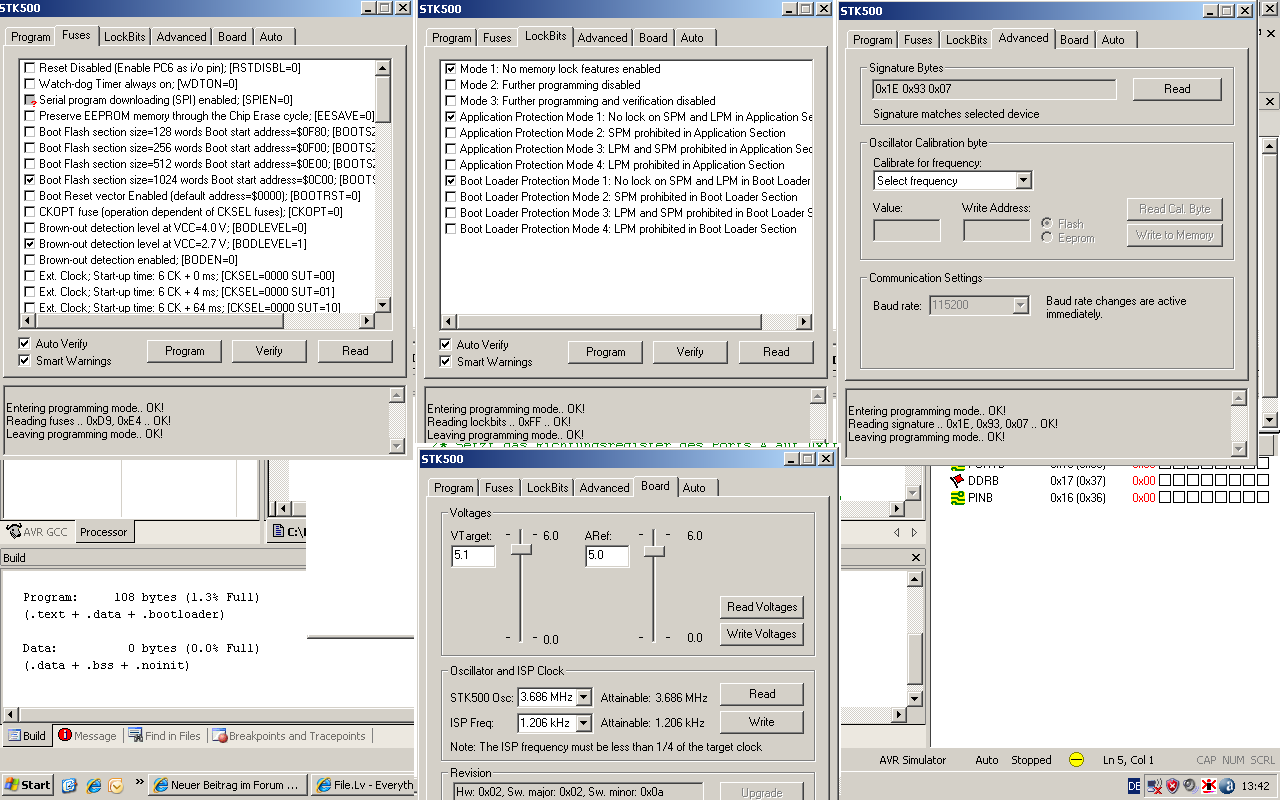Open the Calibrate for frequency dropdown
Screen dimensions: 1280x800
(x=1023, y=181)
